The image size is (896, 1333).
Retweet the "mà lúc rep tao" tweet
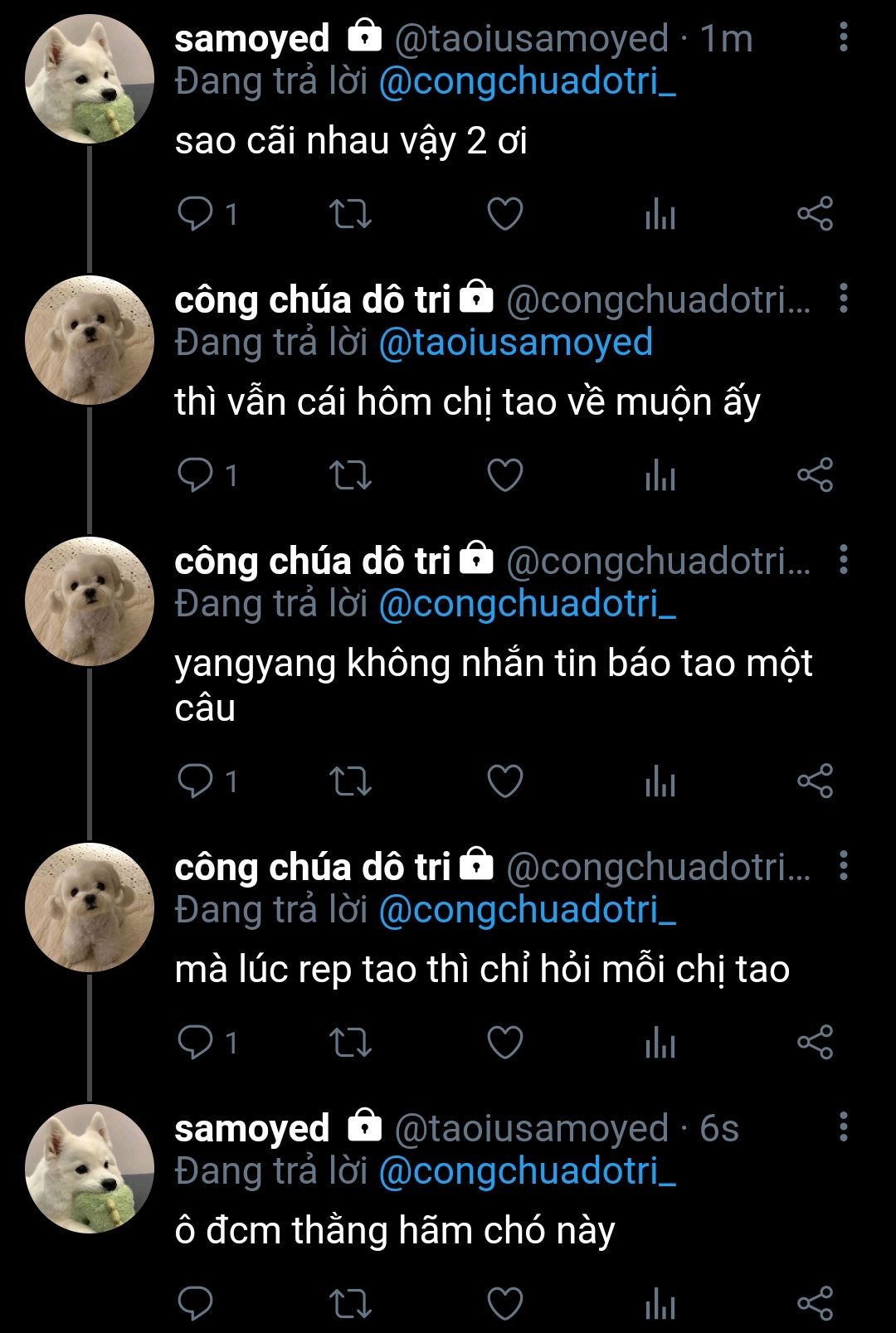[x=350, y=1043]
